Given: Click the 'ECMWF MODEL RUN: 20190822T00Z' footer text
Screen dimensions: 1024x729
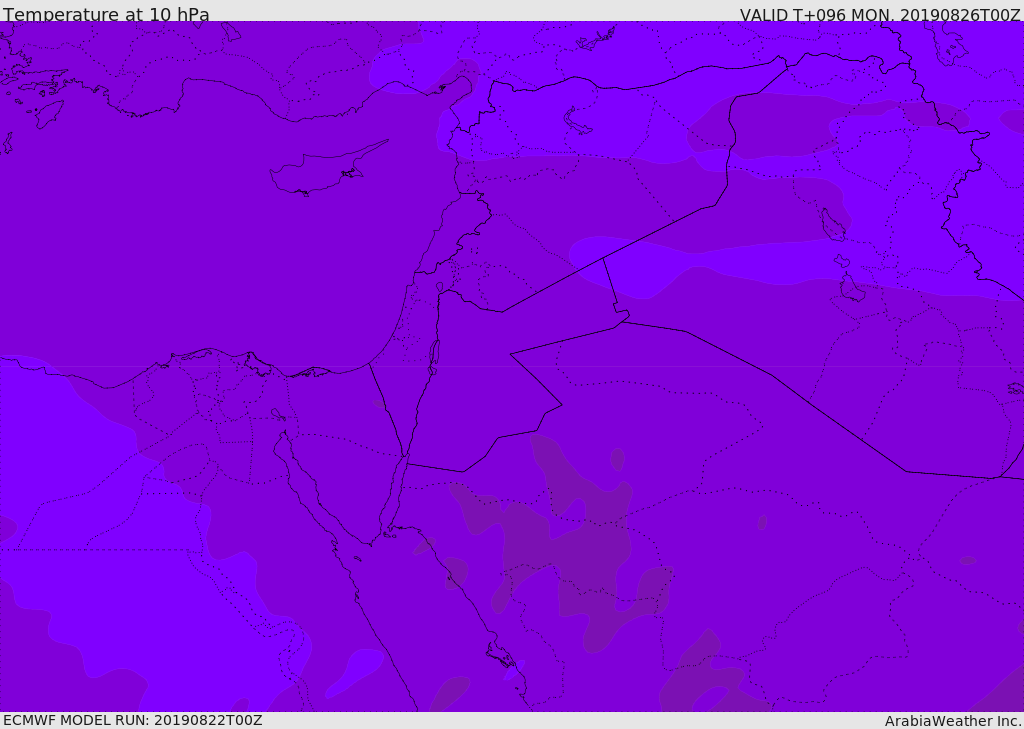Looking at the screenshot, I should [133, 720].
